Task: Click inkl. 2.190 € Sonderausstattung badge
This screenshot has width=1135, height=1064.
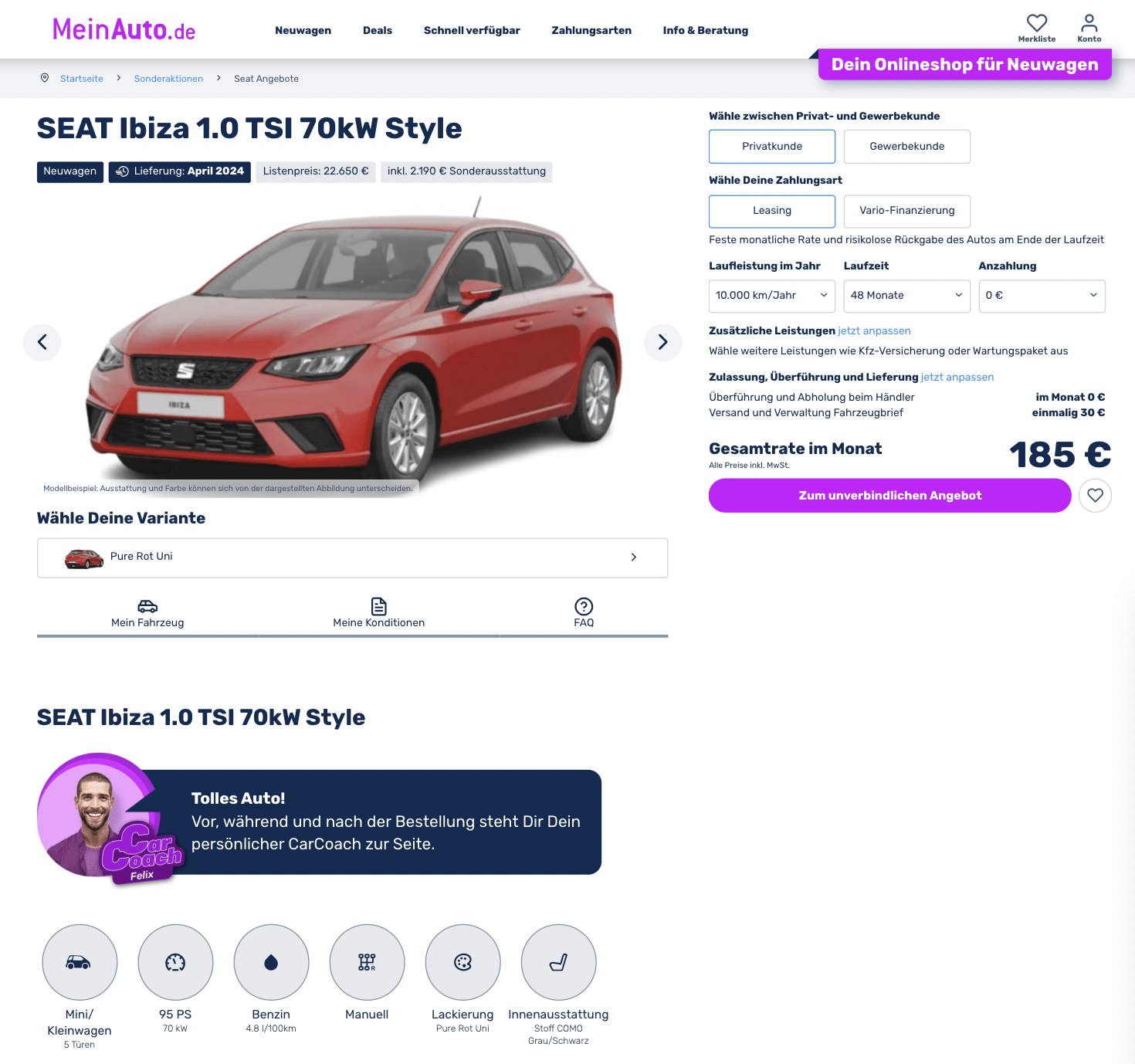Action: (466, 171)
